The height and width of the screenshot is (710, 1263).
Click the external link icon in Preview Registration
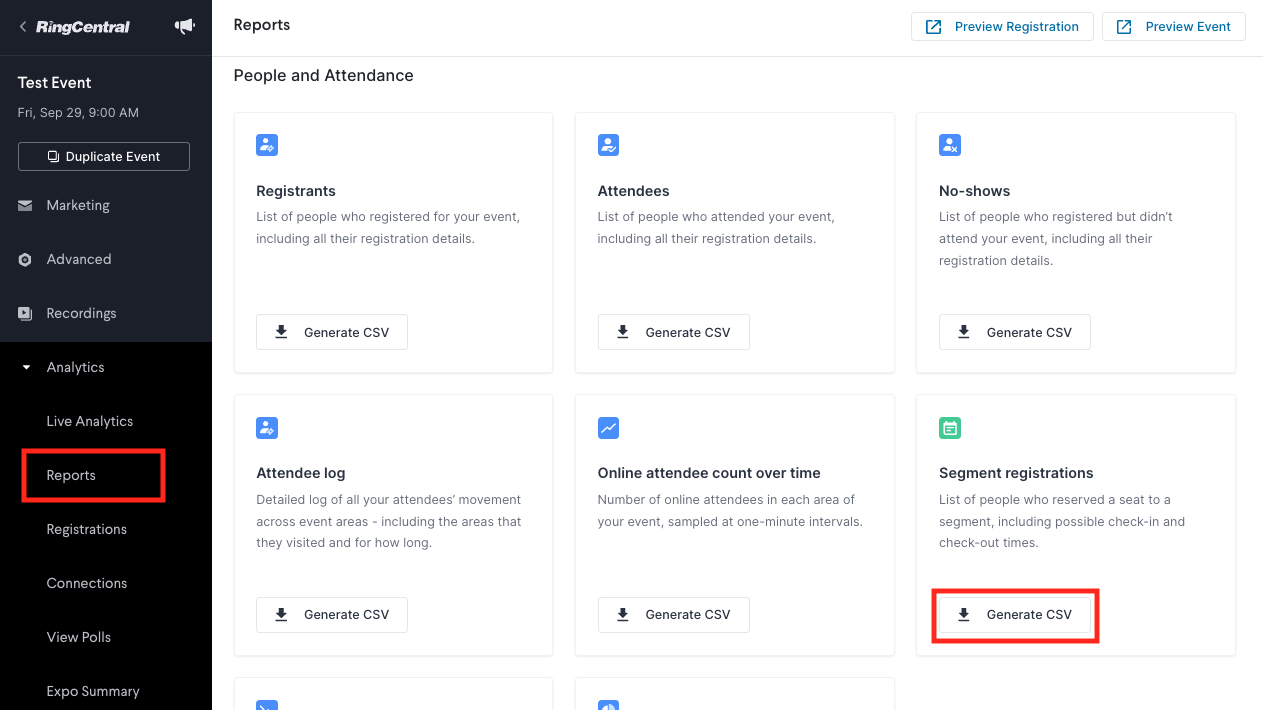coord(933,27)
